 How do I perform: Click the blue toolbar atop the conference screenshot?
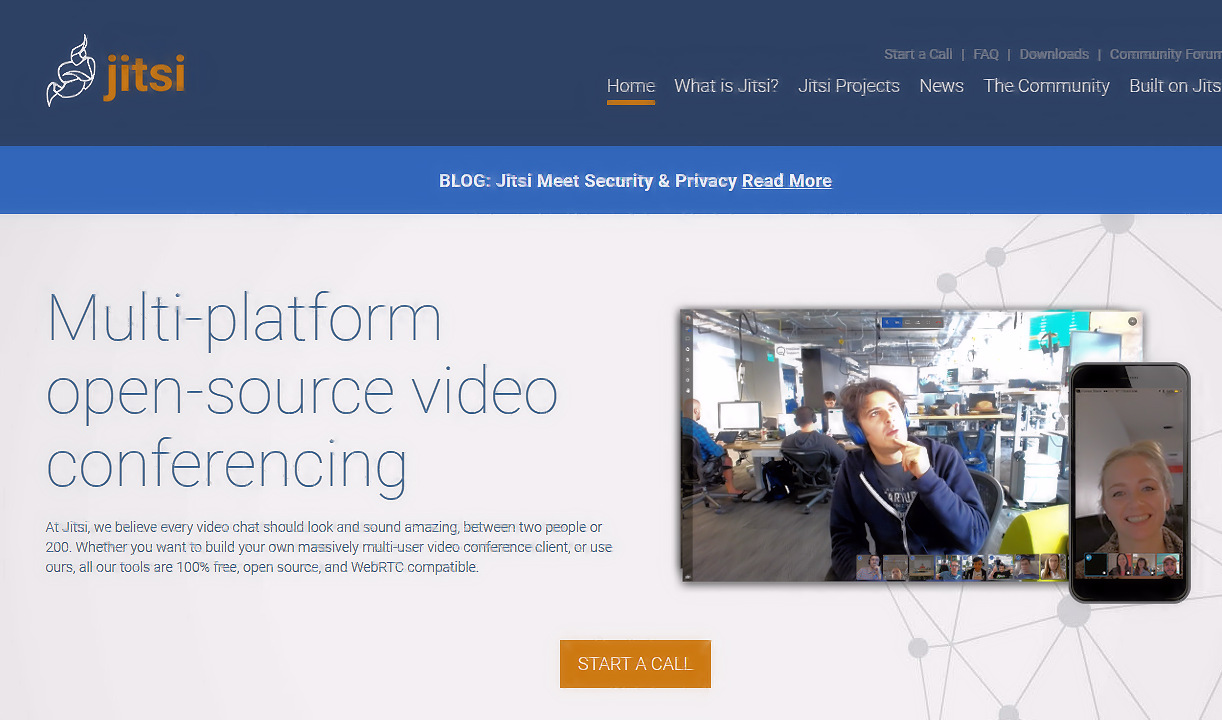pos(911,322)
